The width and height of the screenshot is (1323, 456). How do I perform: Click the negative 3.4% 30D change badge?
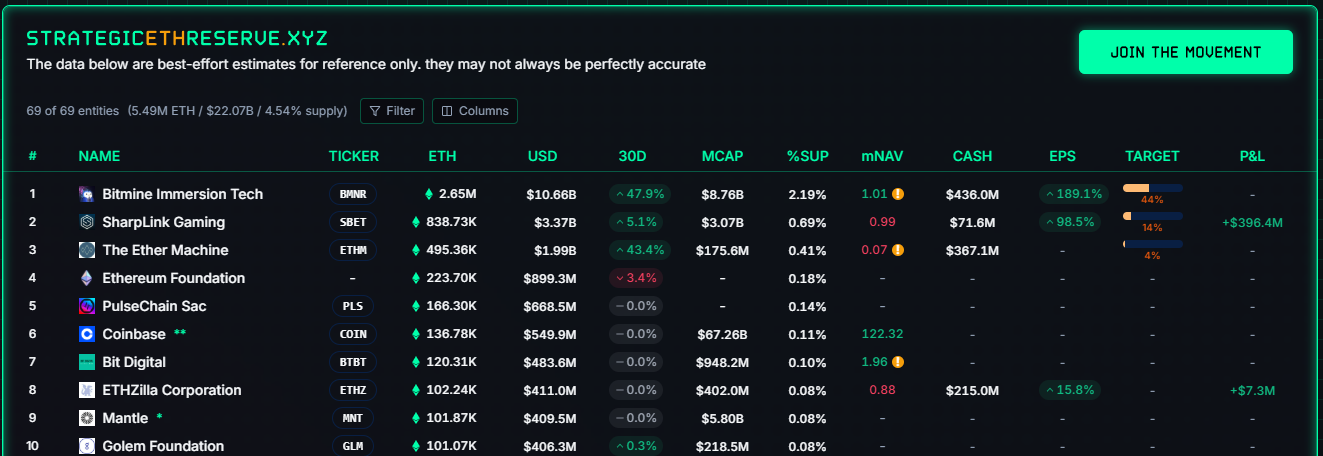(635, 278)
